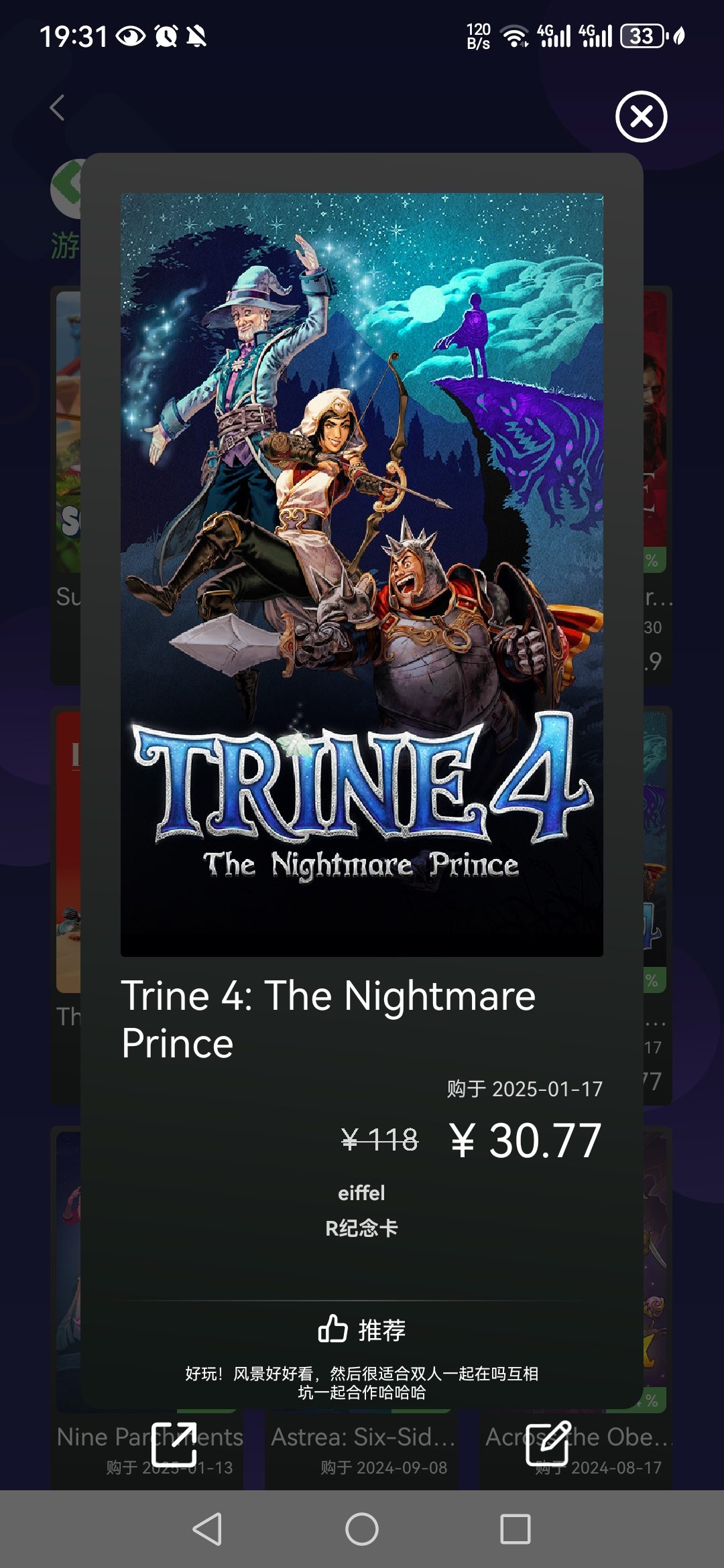Open the share/external link icon

174,1444
